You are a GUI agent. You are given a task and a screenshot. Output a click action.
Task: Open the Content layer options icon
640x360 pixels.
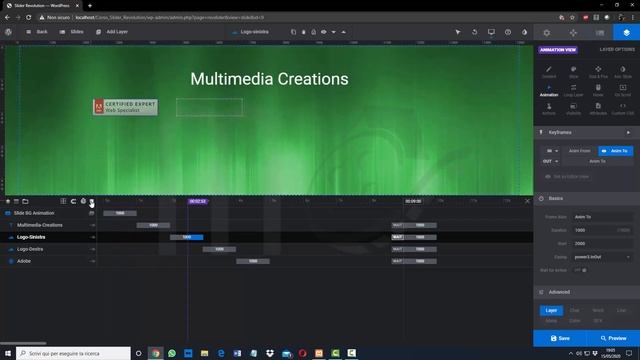(549, 72)
